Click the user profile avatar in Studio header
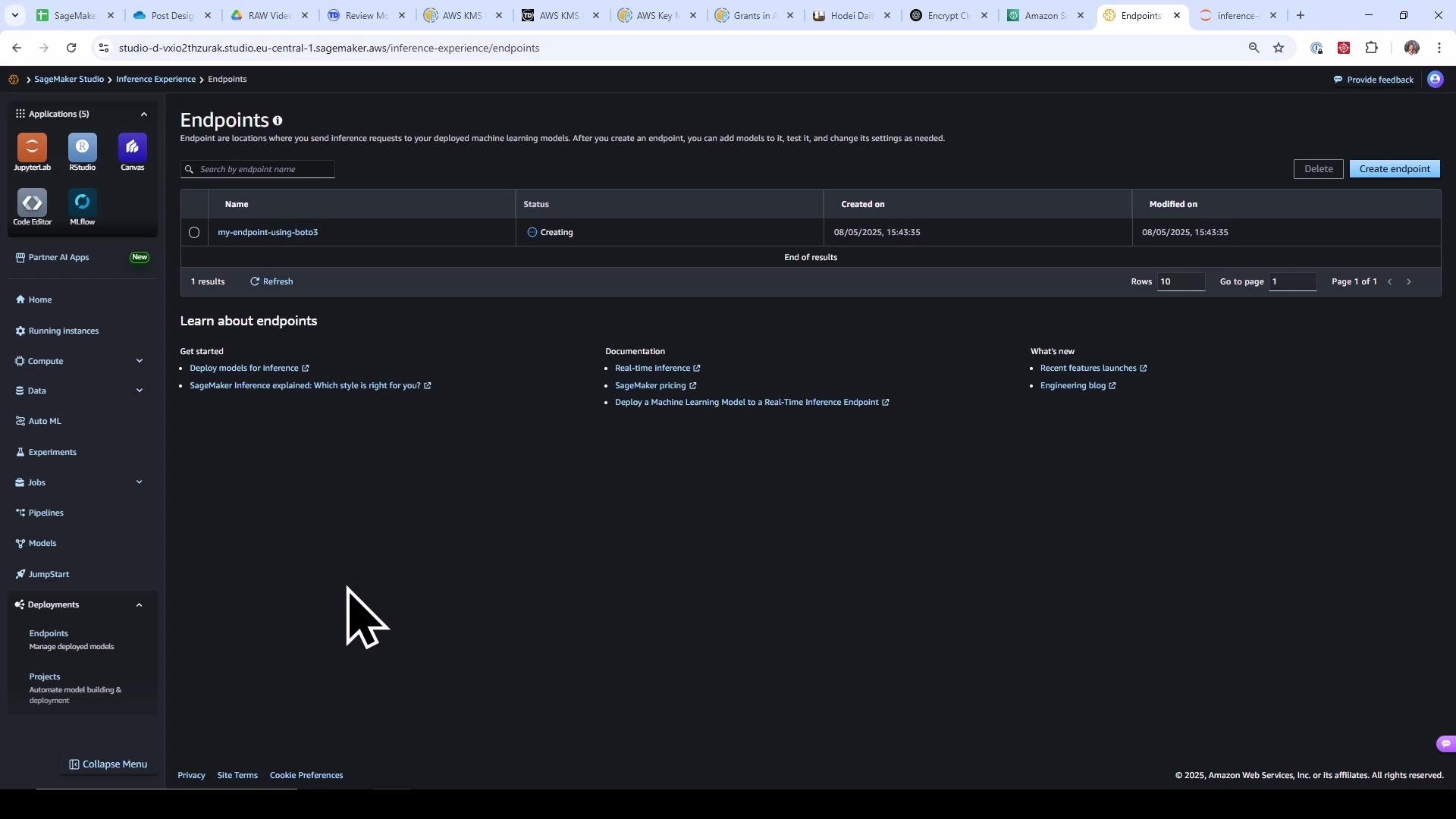 1435,80
